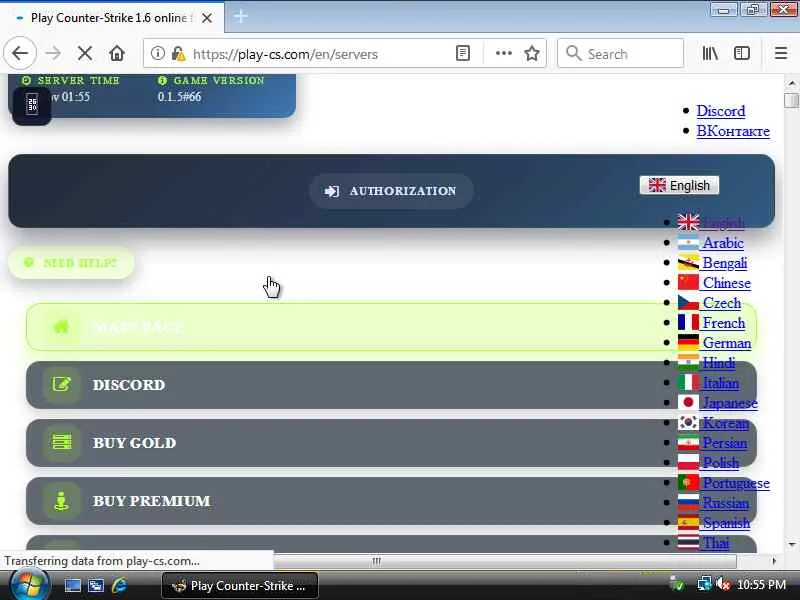Image resolution: width=800 pixels, height=600 pixels.
Task: Select the Buy Gold menu entry
Action: (x=391, y=443)
